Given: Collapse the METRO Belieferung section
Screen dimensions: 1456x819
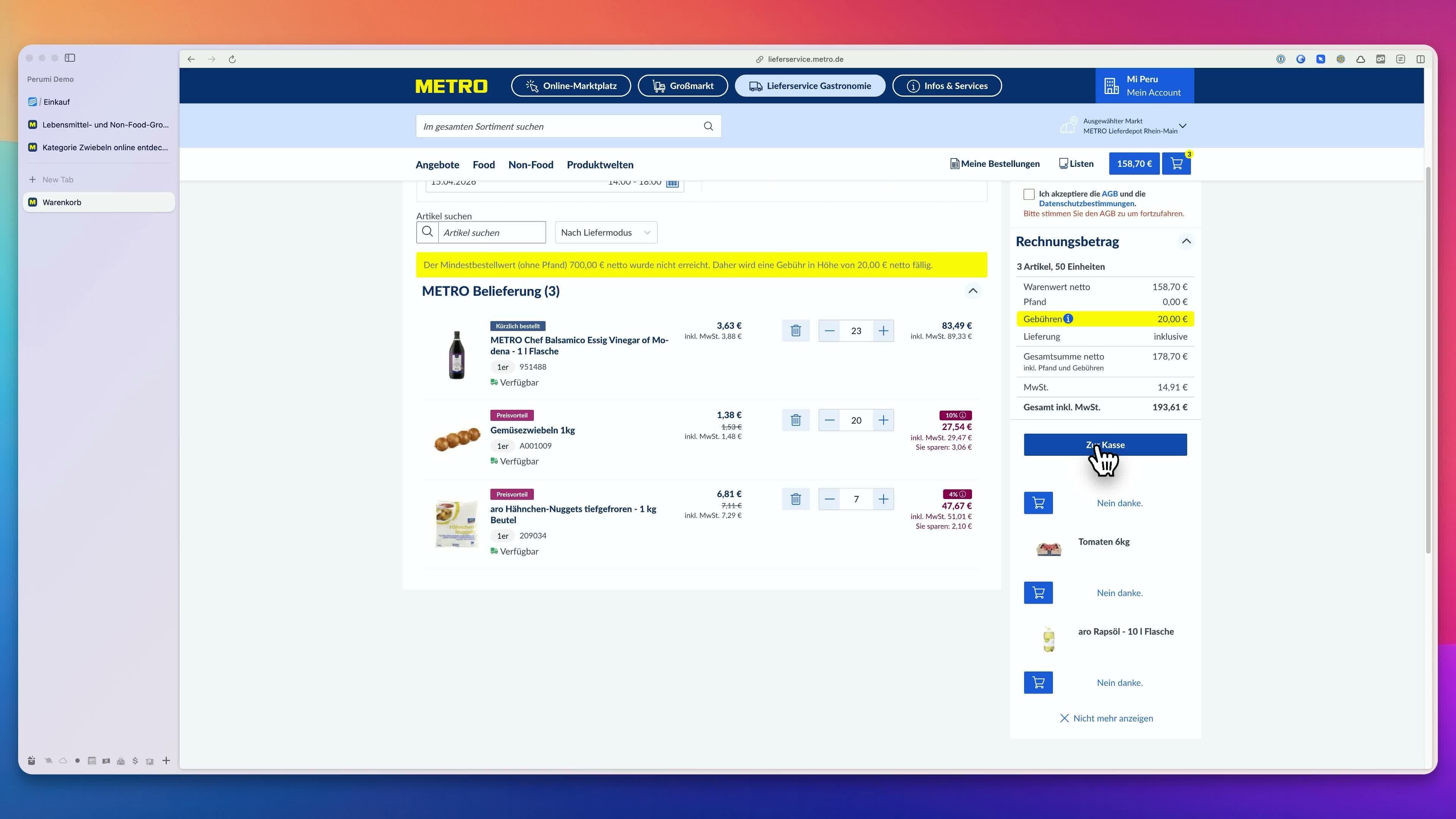Looking at the screenshot, I should tap(973, 291).
